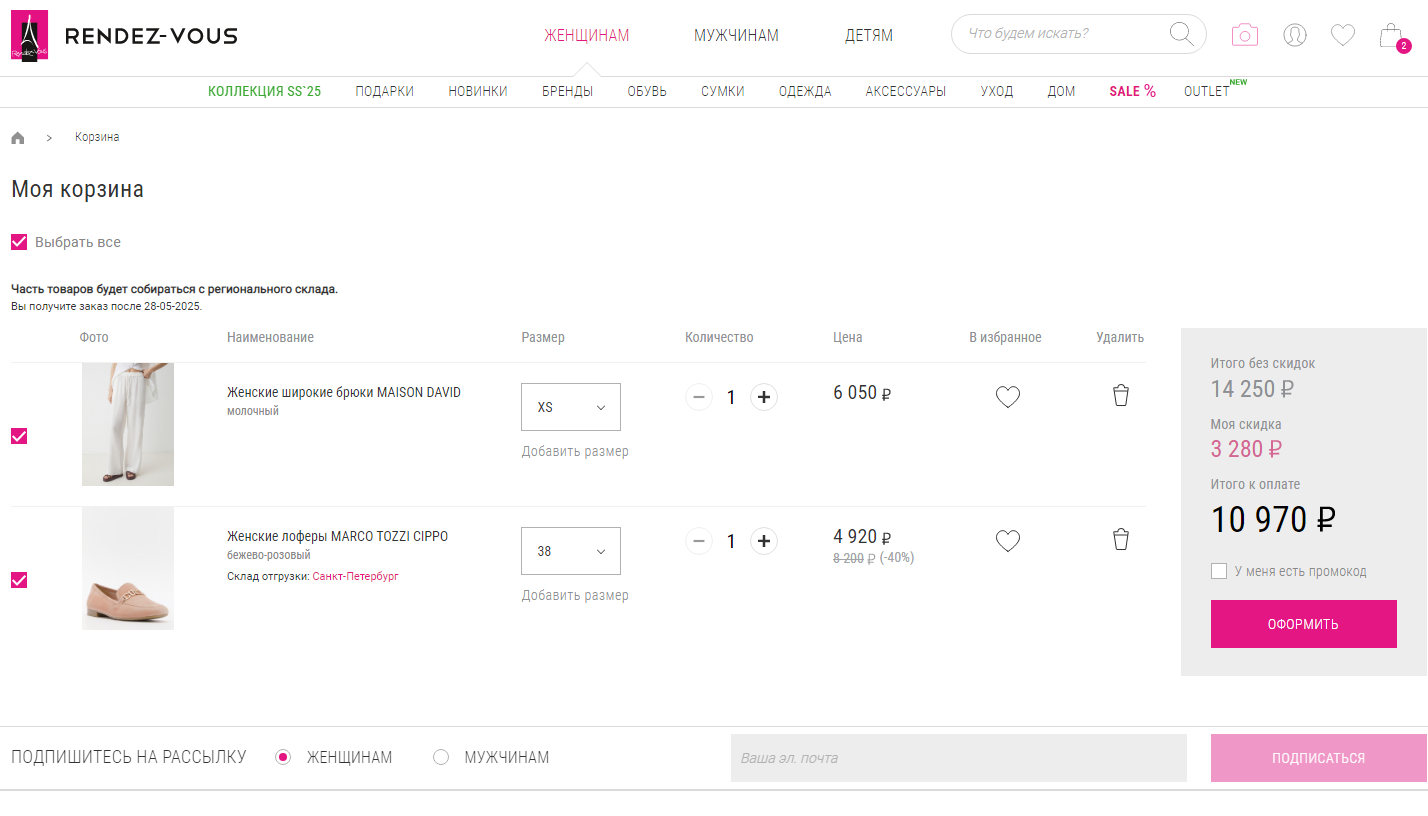1428x816 pixels.
Task: Open БРЕНДЫ menu item
Action: pyautogui.click(x=568, y=91)
